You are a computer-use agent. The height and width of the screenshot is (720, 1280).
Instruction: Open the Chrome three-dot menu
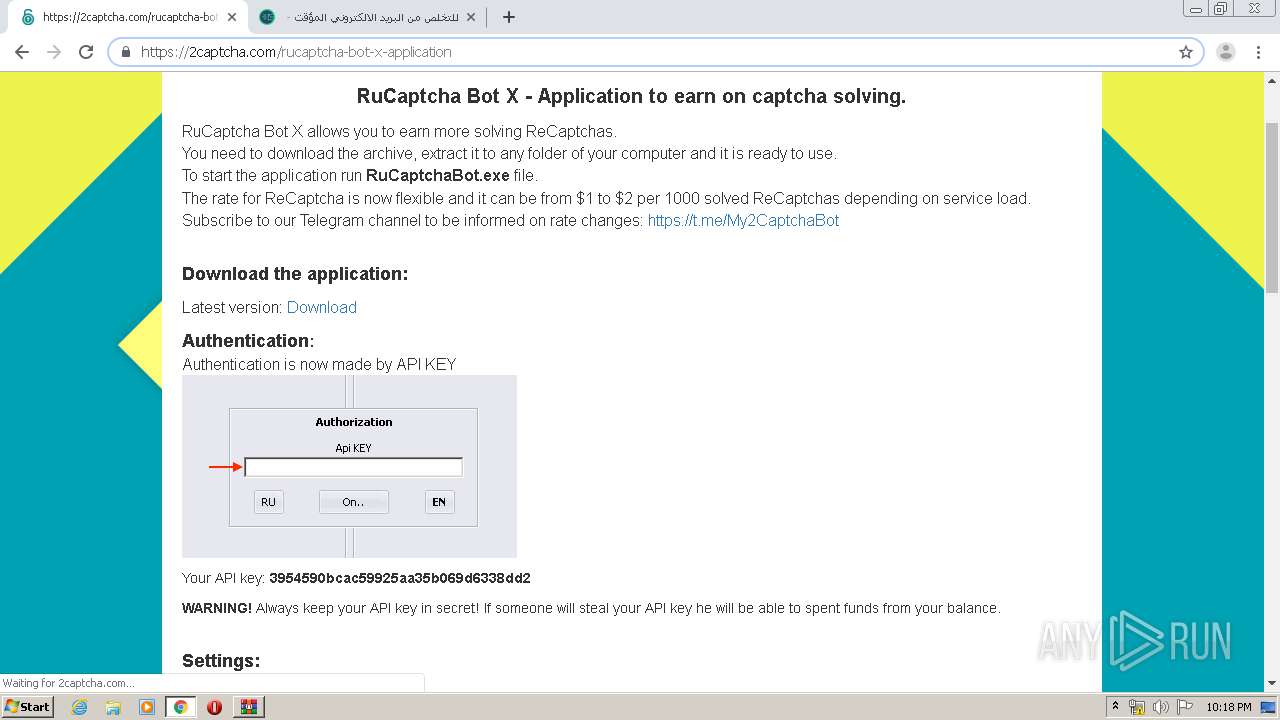coord(1259,52)
